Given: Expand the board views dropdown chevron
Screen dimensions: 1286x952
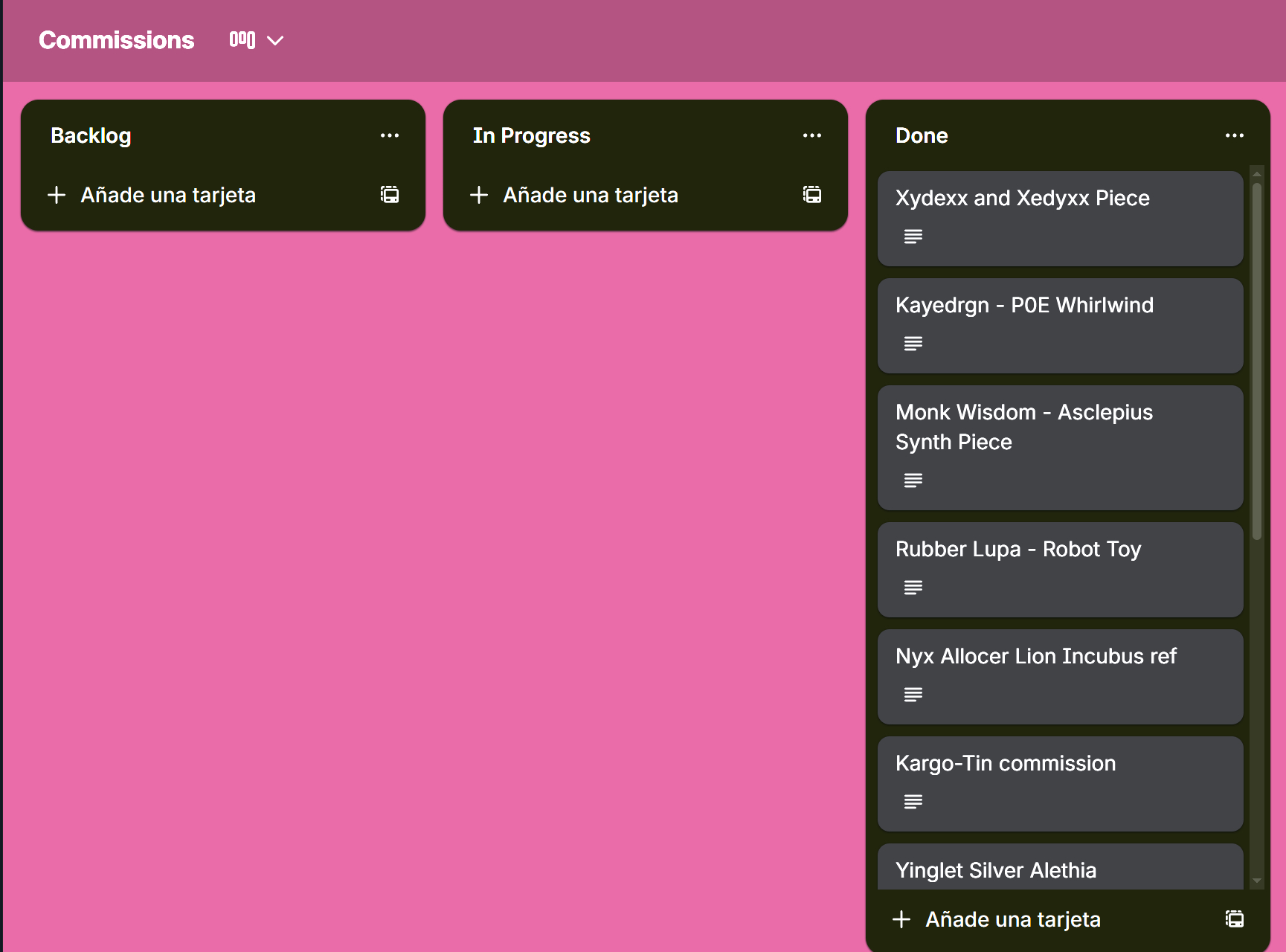Looking at the screenshot, I should pos(275,41).
